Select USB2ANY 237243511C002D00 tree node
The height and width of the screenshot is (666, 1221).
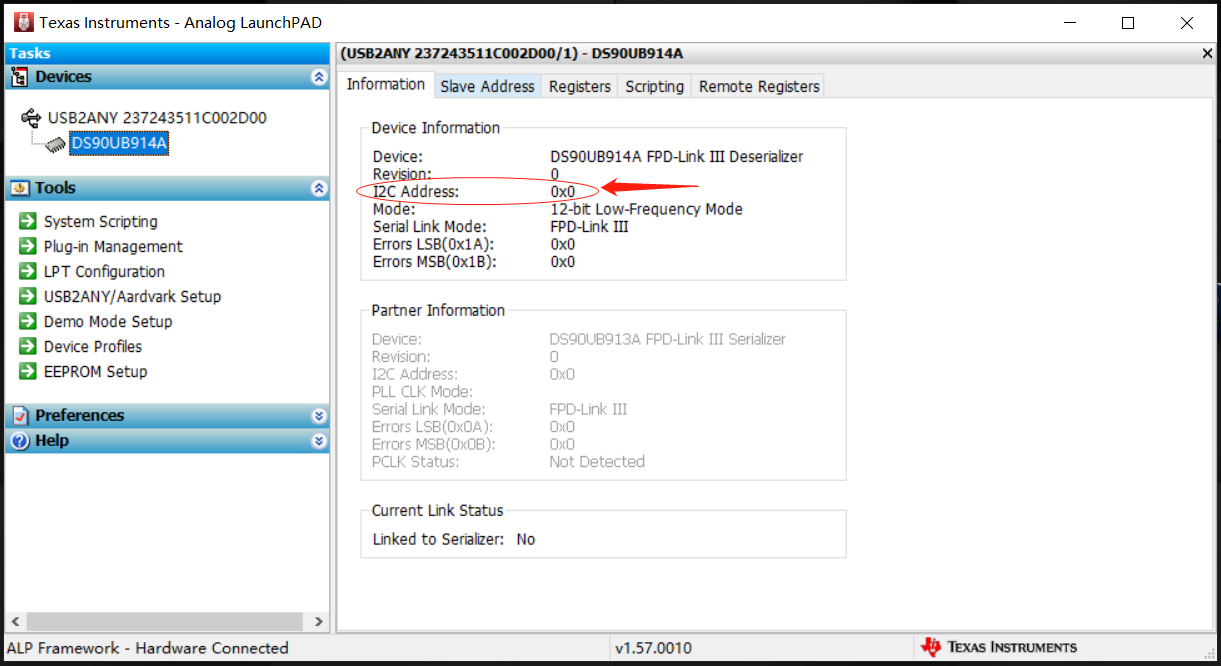pos(157,118)
